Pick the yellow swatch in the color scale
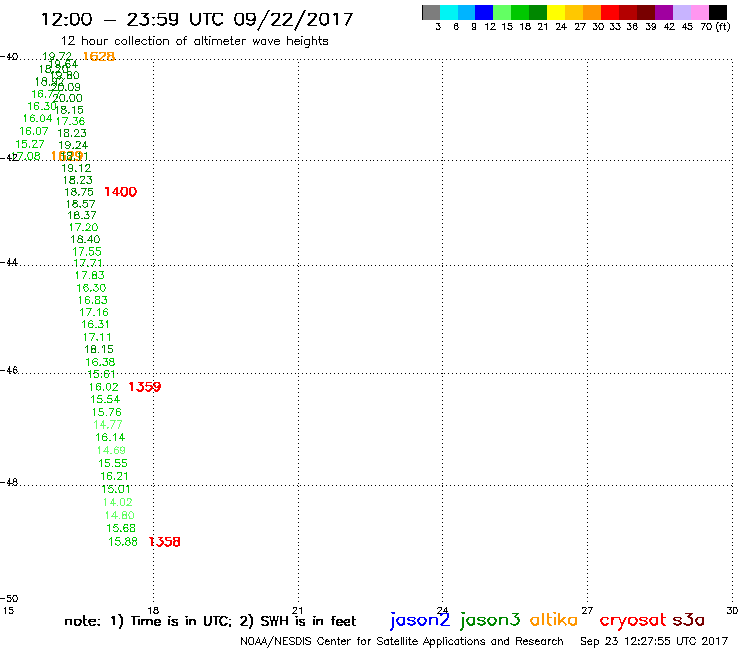Image resolution: width=740 pixels, height=650 pixels. click(x=556, y=12)
